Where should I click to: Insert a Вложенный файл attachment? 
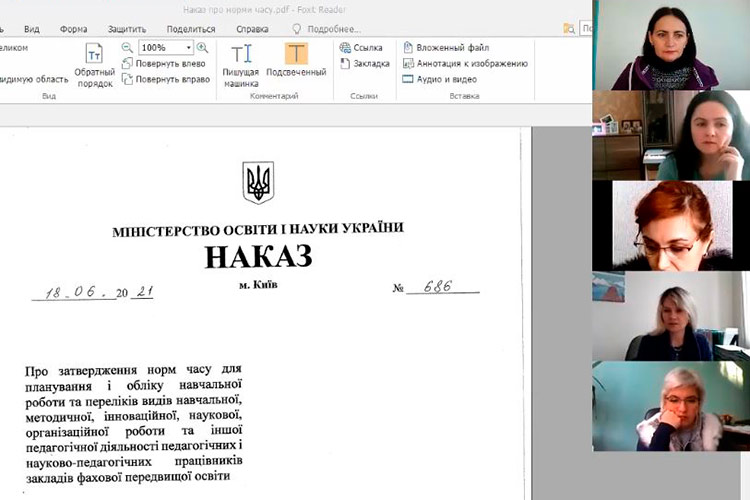click(x=446, y=47)
